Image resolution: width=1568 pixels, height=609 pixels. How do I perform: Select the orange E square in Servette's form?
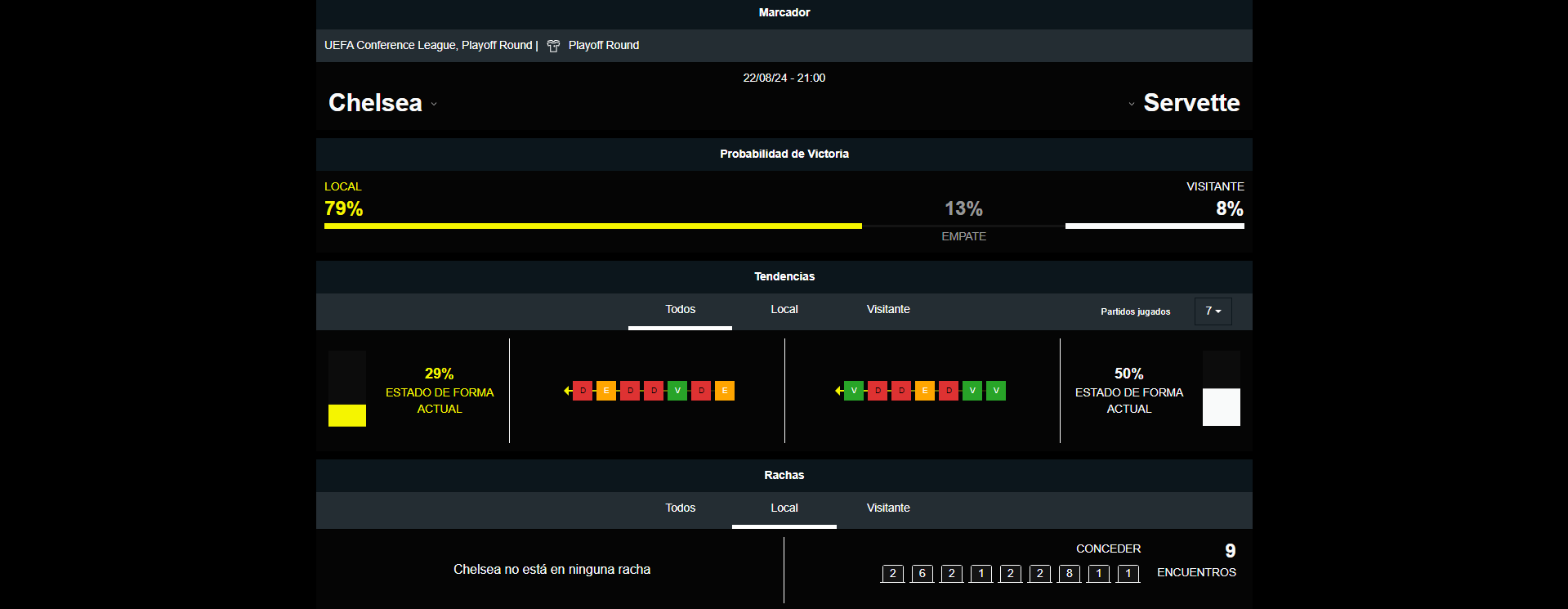(925, 391)
